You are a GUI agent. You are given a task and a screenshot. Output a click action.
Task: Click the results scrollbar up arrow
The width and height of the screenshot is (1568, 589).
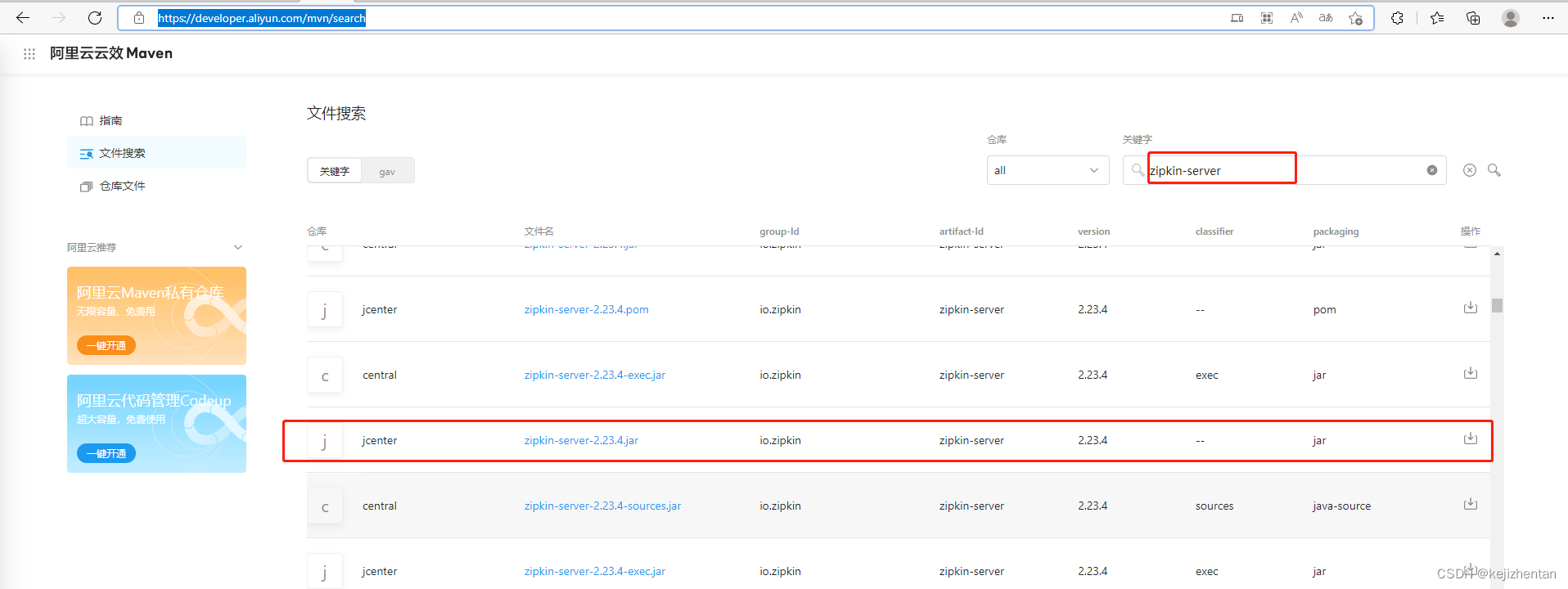(1497, 254)
